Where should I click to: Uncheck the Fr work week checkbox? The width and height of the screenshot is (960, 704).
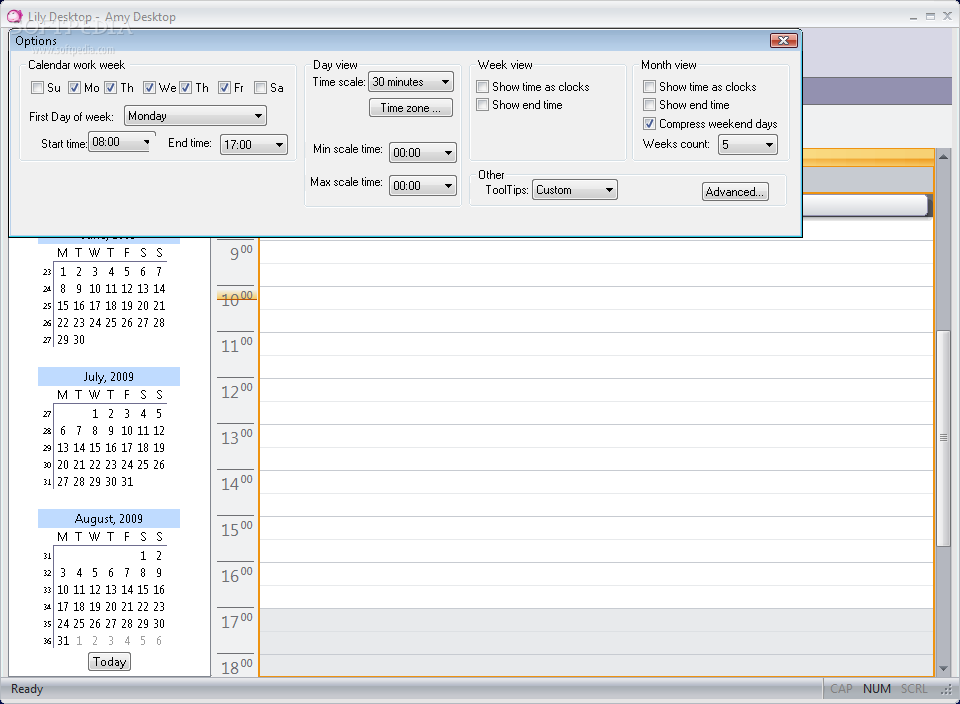224,88
